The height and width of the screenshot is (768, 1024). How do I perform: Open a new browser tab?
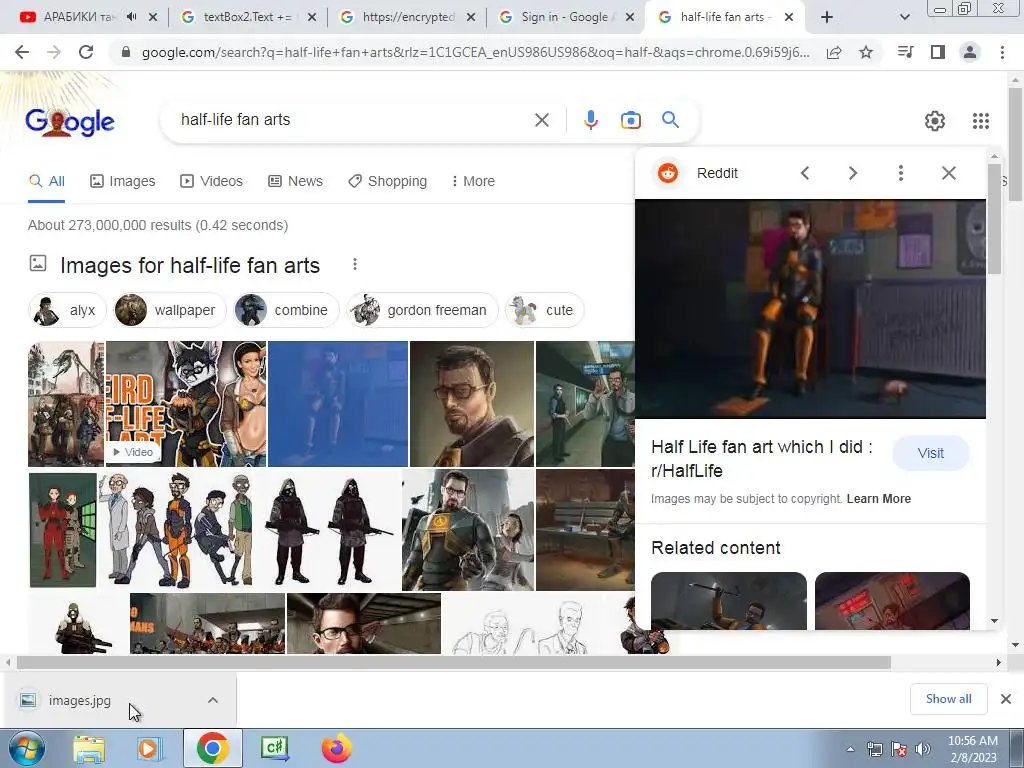[827, 17]
